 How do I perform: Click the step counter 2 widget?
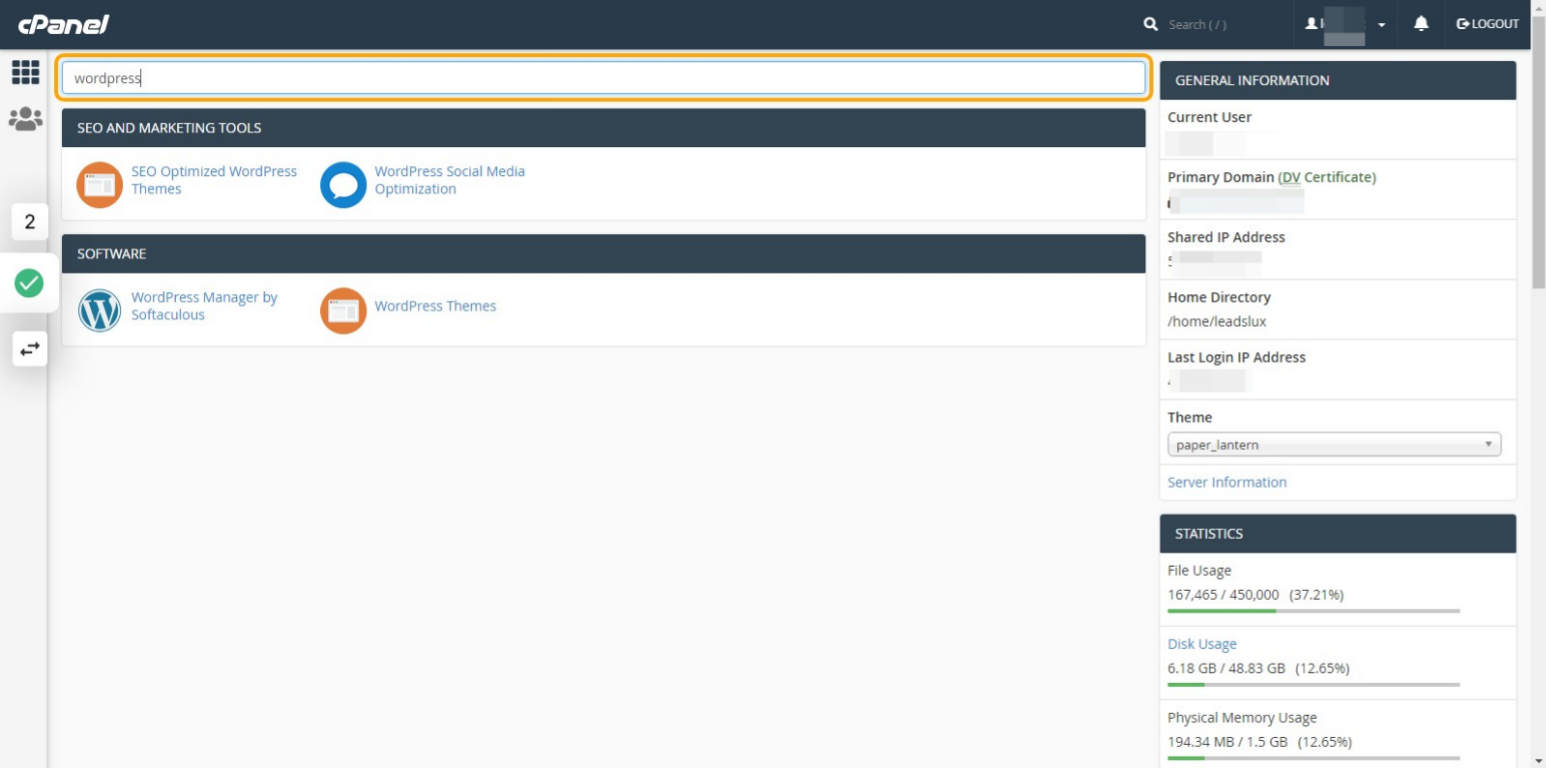29,222
